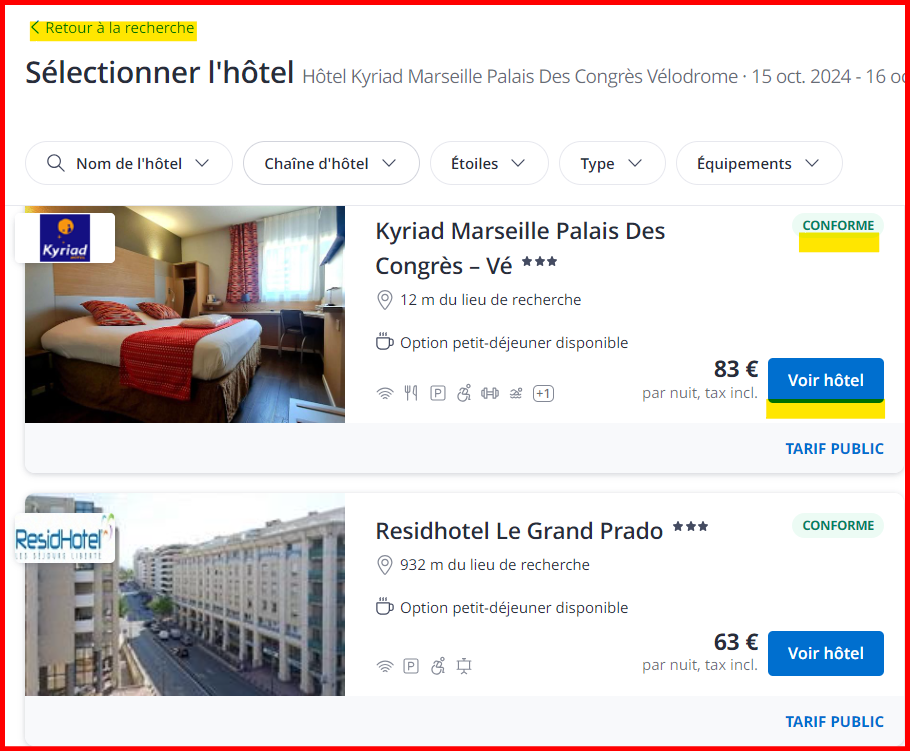
Task: Click Voir hôtel for Kyriad at 83 €
Action: 825,380
